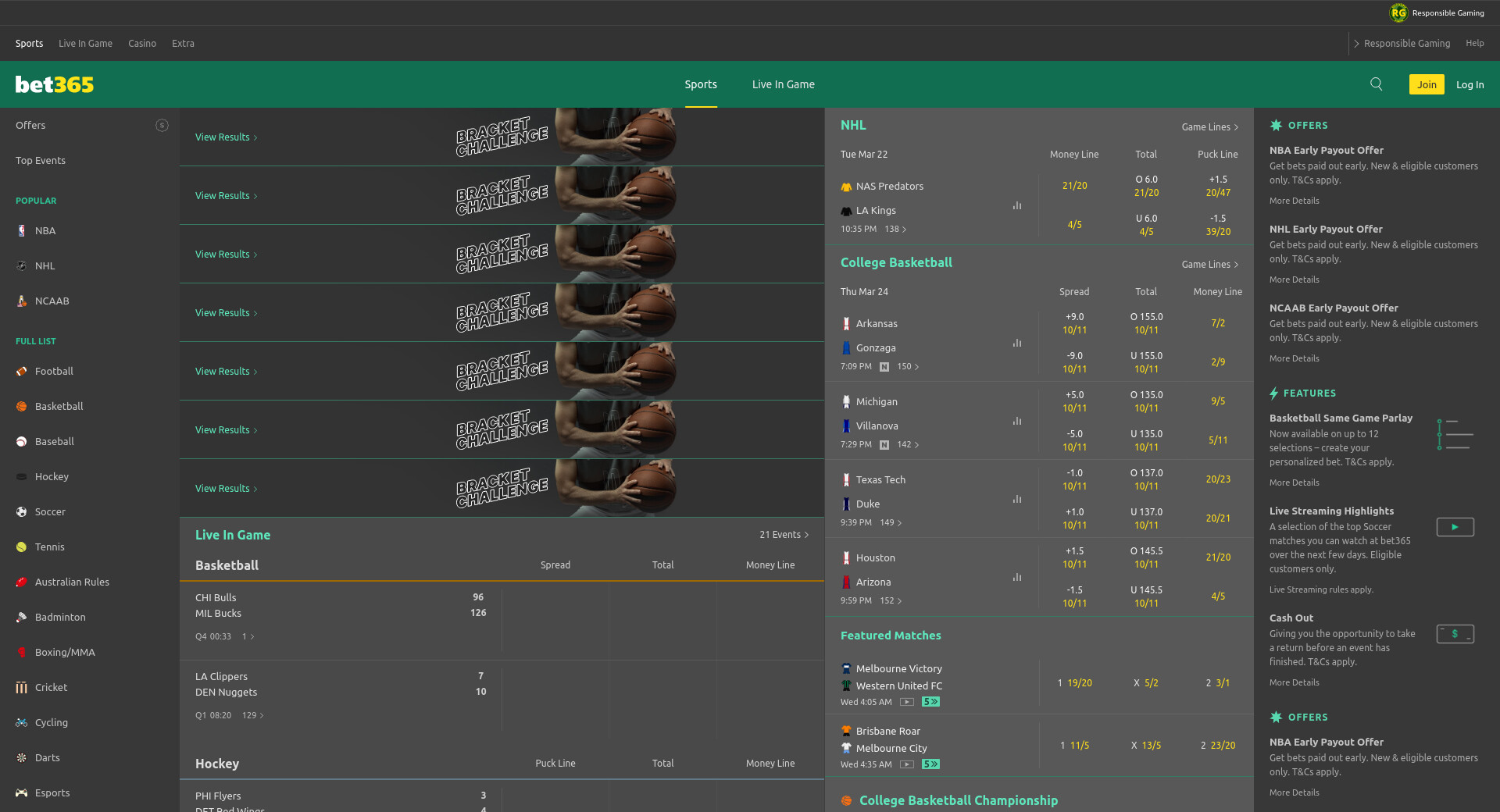Click the bet365 logo
The image size is (1500, 812).
pyautogui.click(x=55, y=84)
